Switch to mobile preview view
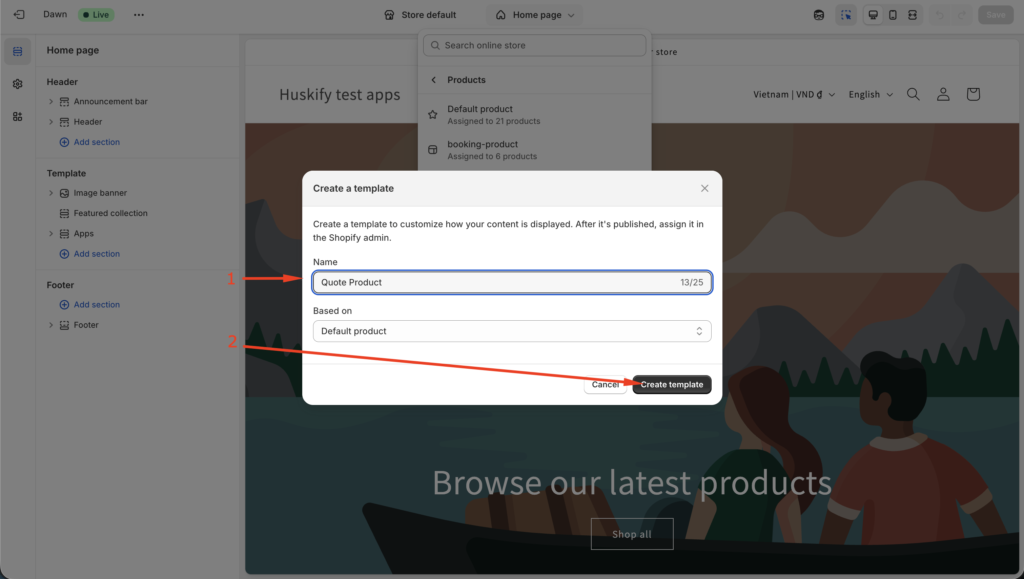 [x=893, y=15]
